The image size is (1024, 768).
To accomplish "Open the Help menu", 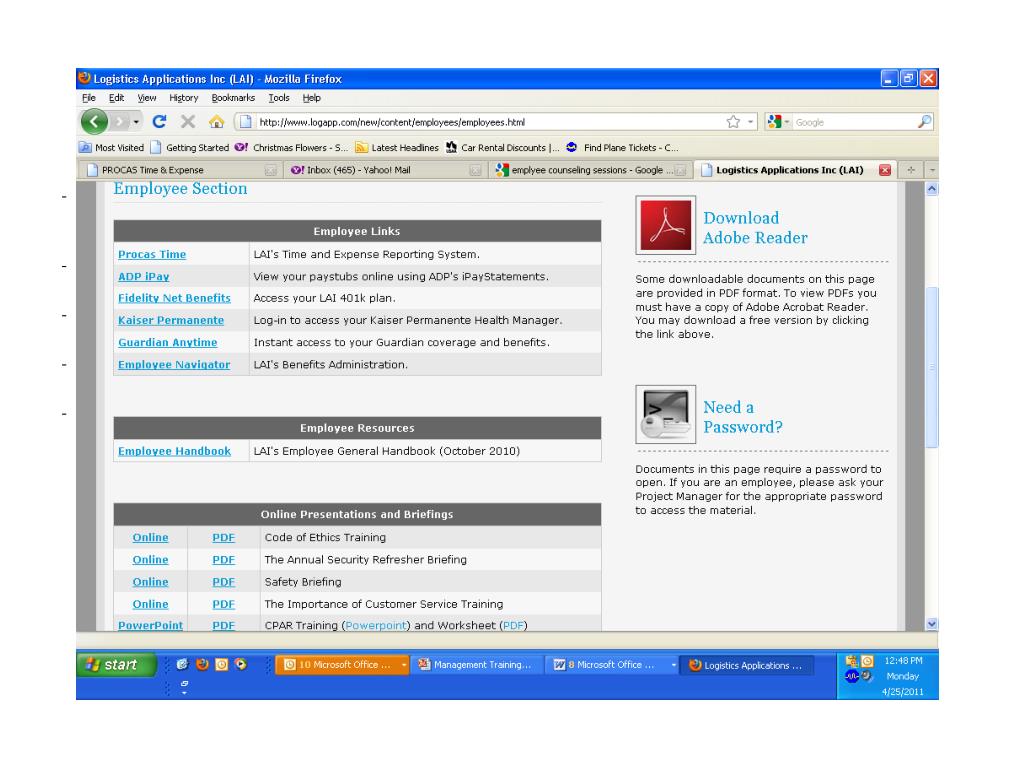I will tap(312, 98).
